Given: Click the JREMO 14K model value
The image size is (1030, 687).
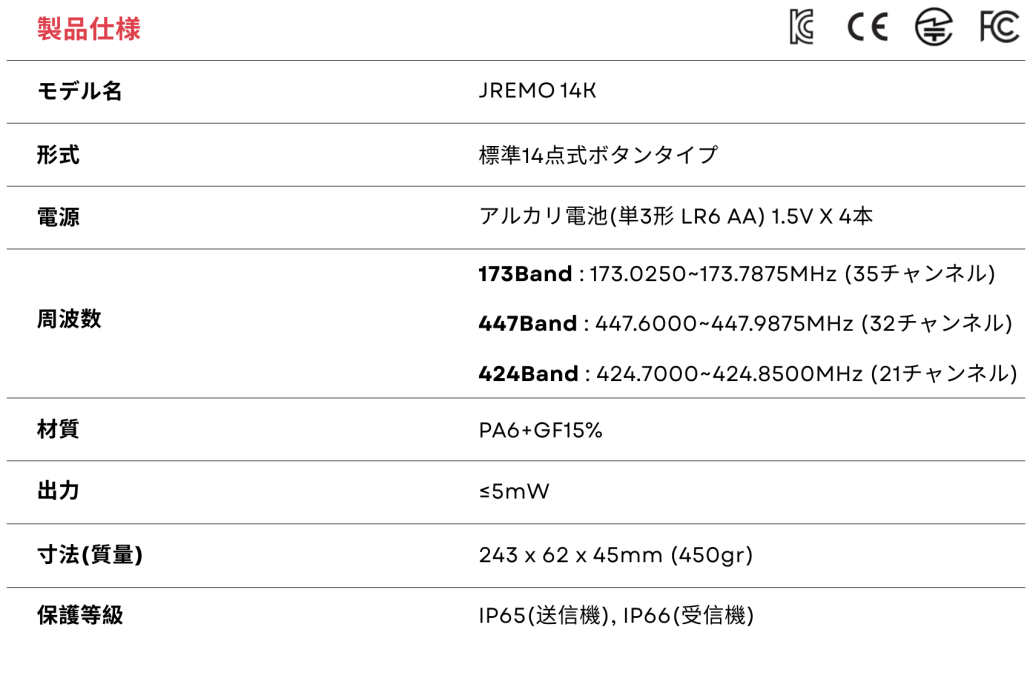Looking at the screenshot, I should point(537,91).
